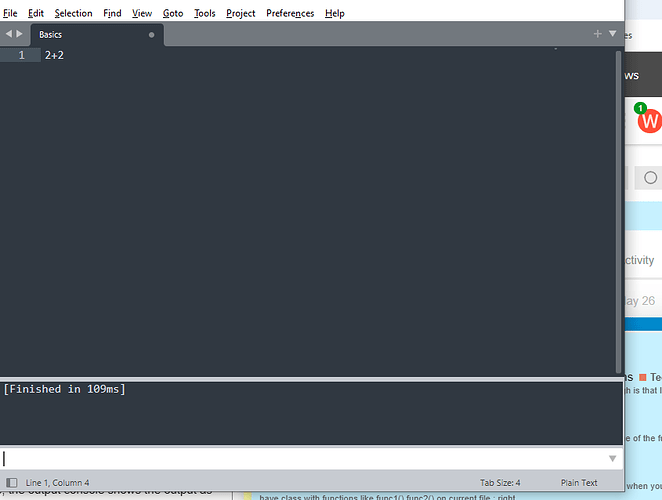Click the Finished in 109ms build output

click(65, 389)
